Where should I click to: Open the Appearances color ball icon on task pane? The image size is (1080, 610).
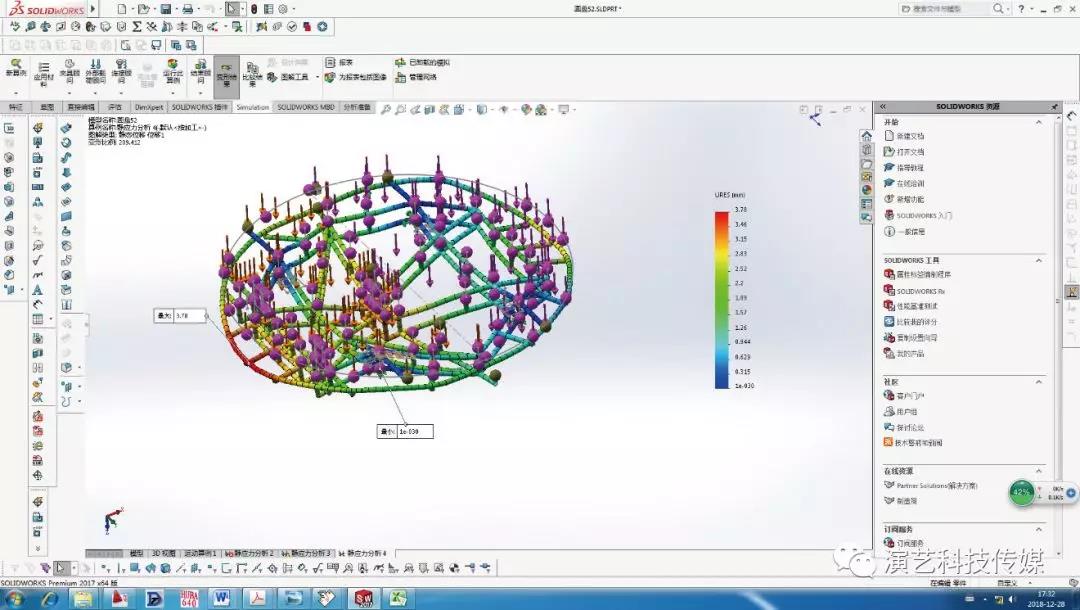(866, 189)
